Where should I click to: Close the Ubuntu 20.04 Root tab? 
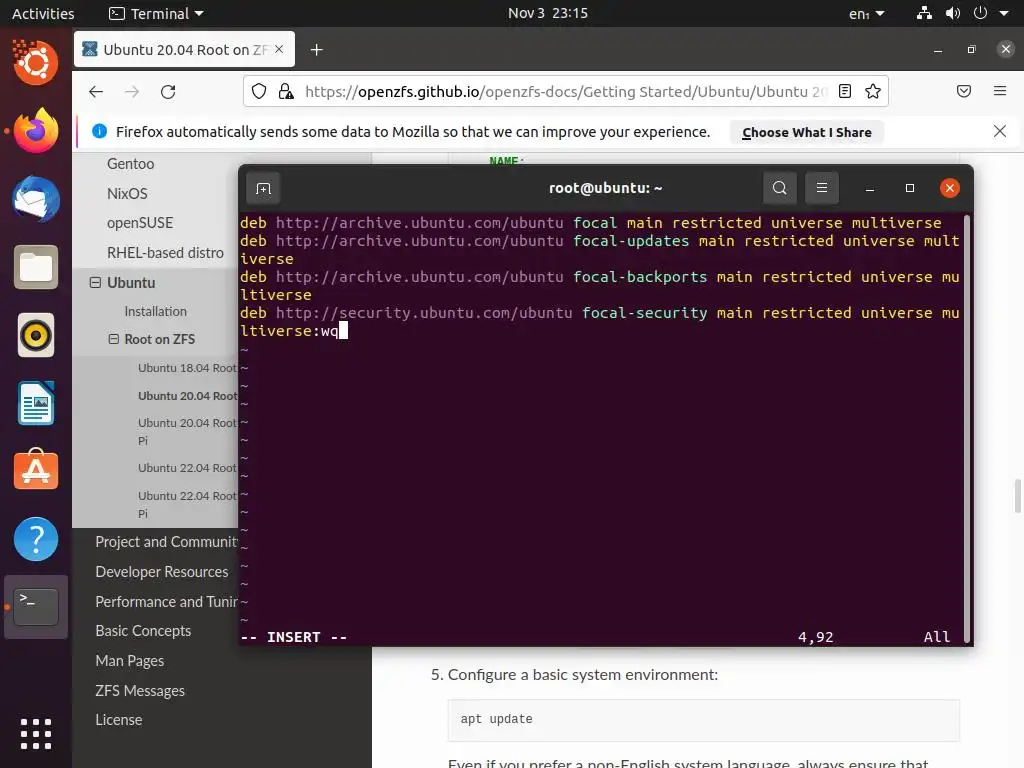pyautogui.click(x=280, y=49)
